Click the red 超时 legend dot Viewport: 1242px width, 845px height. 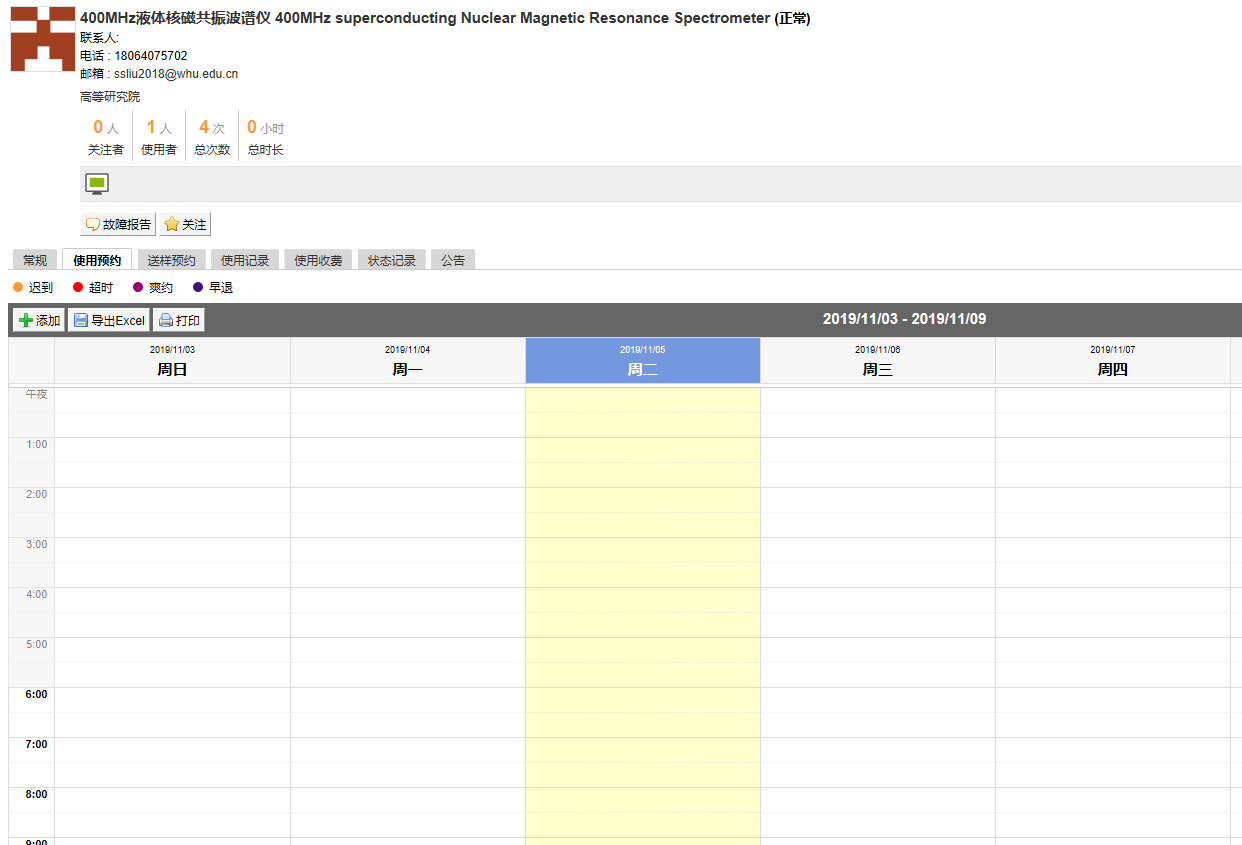(x=78, y=287)
